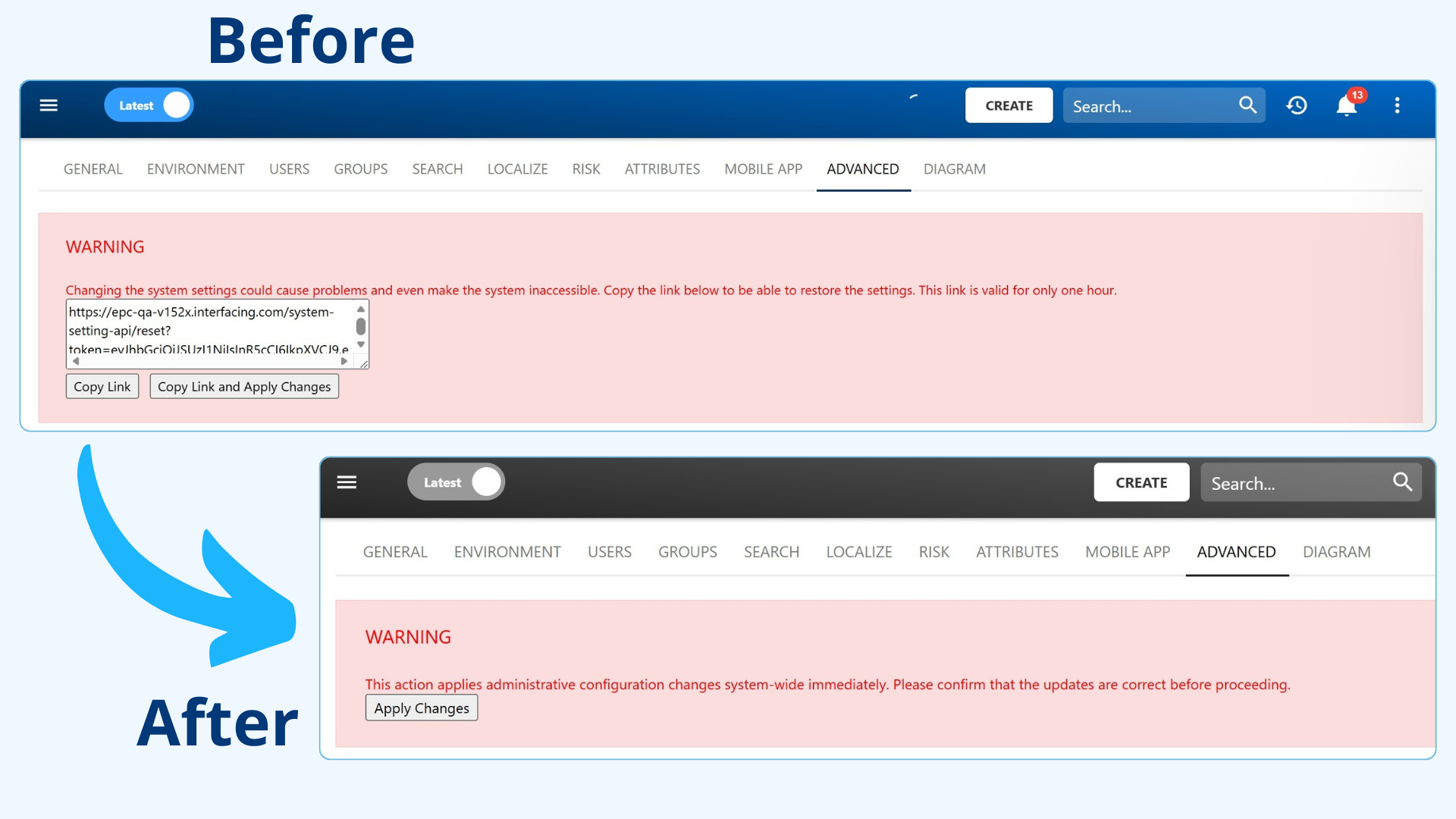Screen dimensions: 1456x819
Task: Toggle the blue Latest switch
Action: pos(149,105)
